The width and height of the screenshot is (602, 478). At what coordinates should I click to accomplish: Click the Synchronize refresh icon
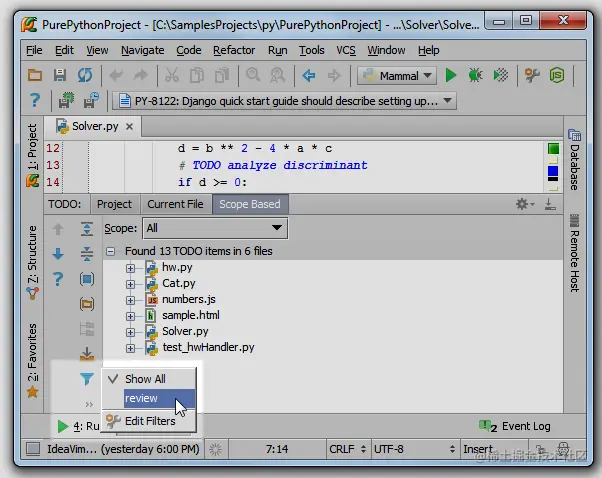tap(85, 75)
